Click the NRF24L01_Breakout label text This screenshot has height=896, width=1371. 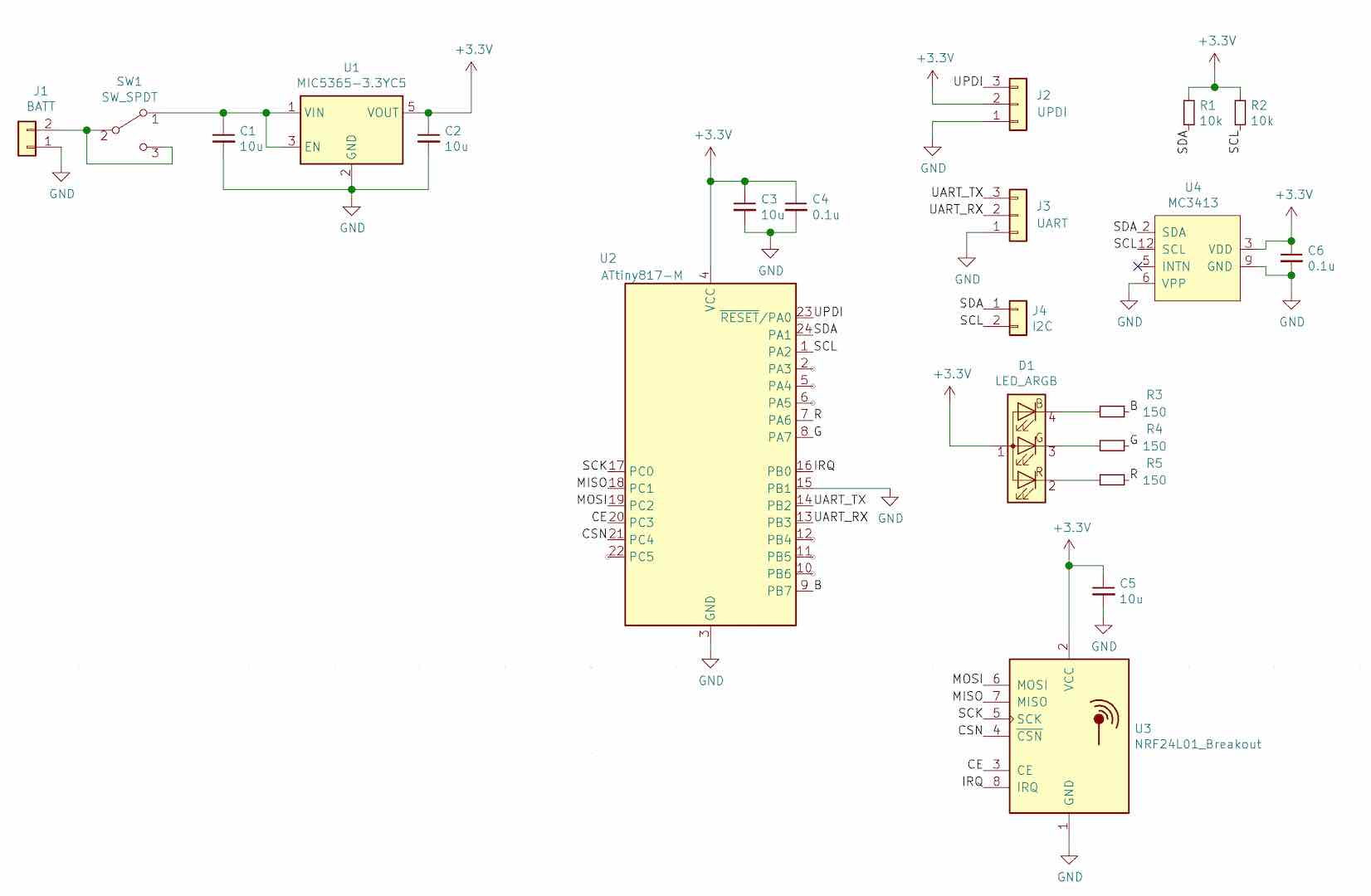[x=1198, y=744]
